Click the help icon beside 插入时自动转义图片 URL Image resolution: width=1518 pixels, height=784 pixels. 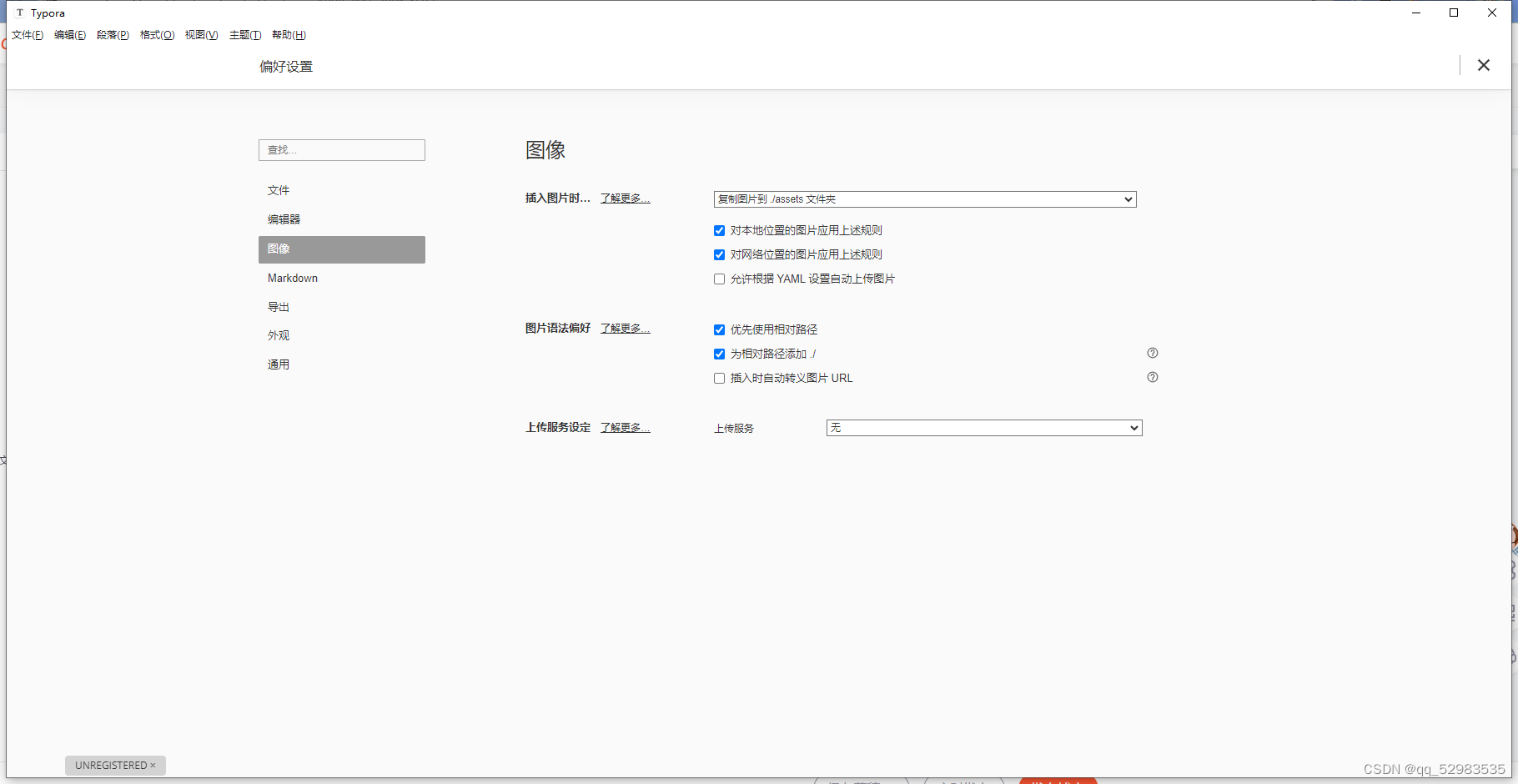coord(1153,377)
